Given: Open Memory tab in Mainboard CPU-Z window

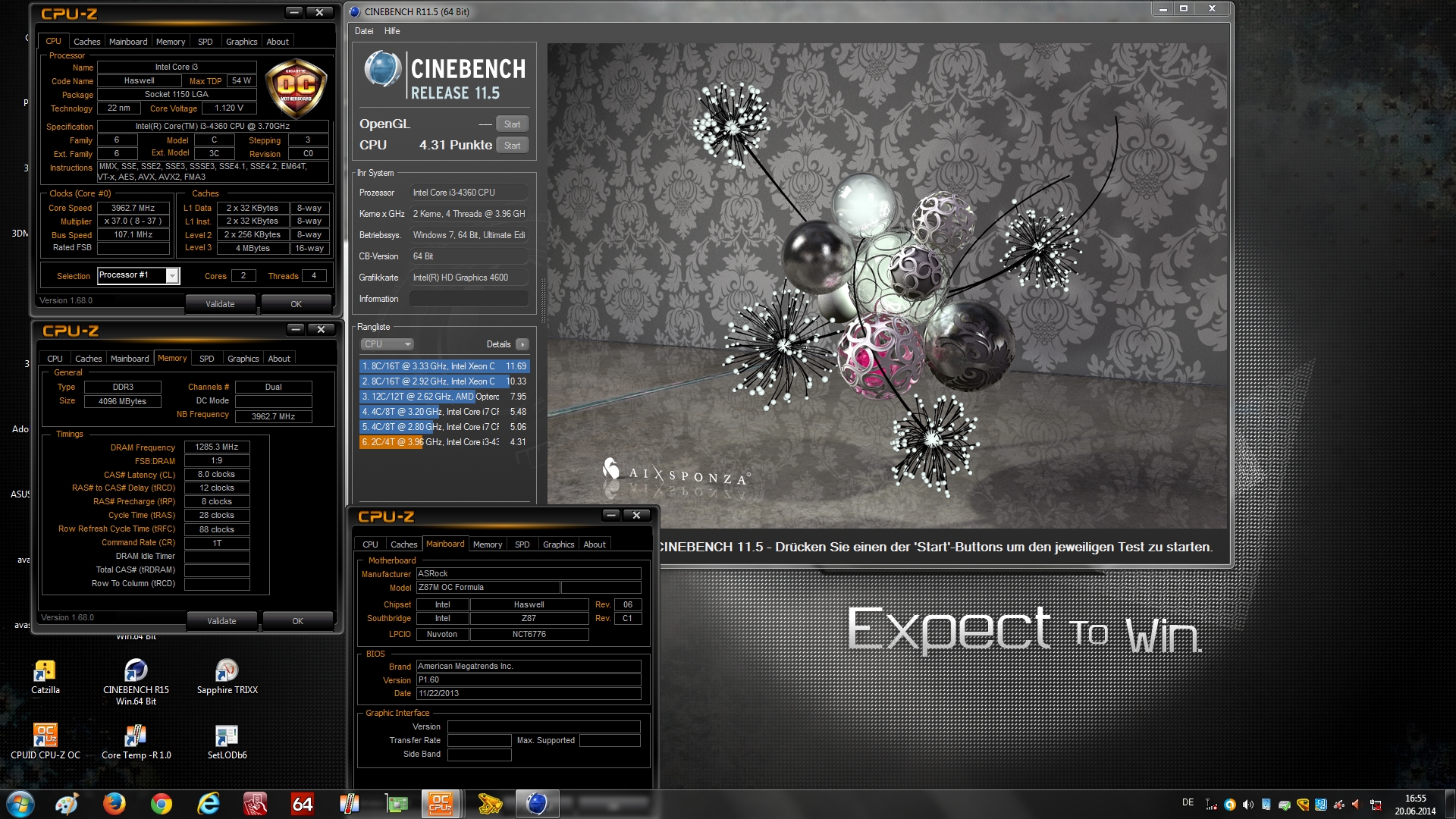Looking at the screenshot, I should [x=488, y=544].
